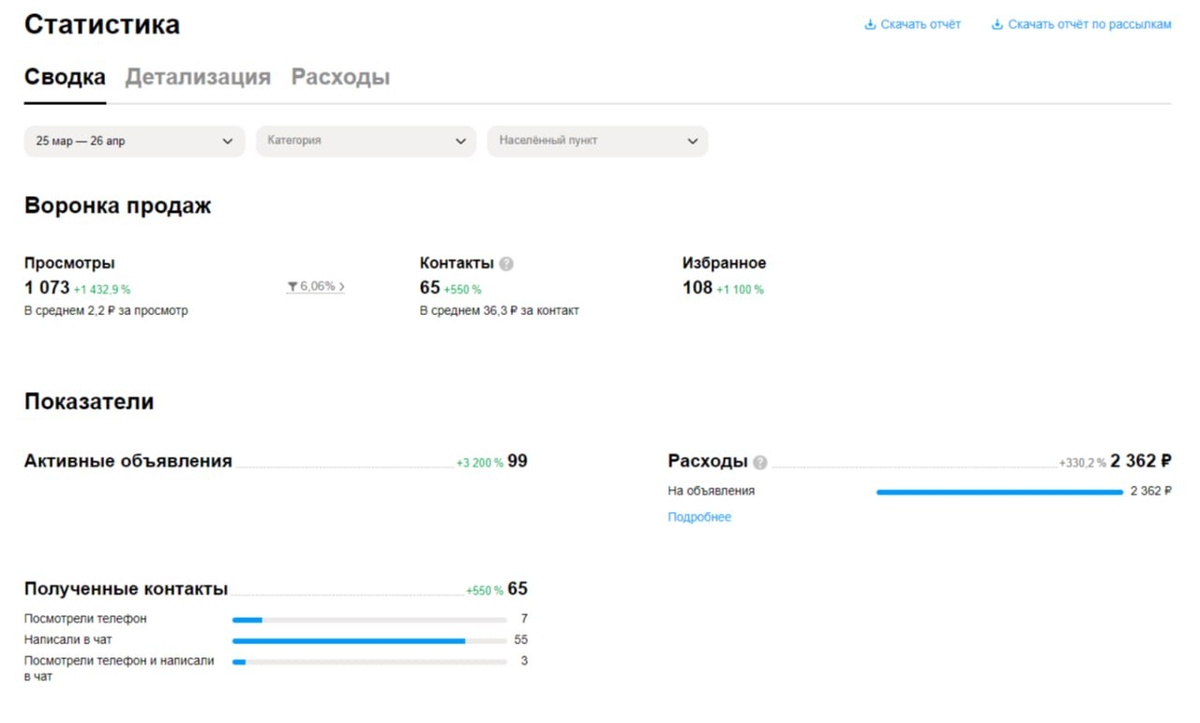Open the date range dropdown 25 мар — 26 апр

point(134,141)
